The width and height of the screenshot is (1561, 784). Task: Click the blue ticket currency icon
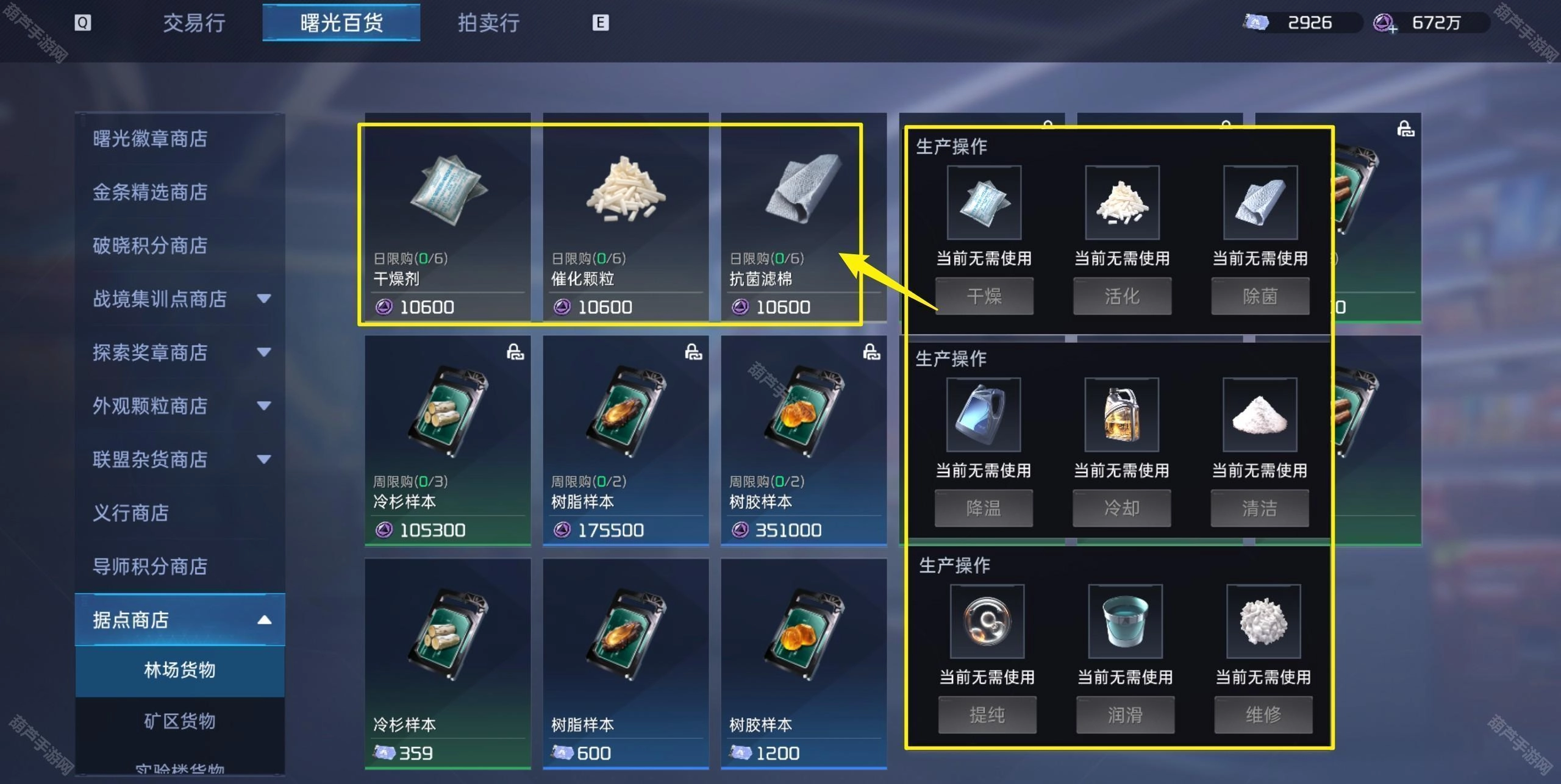pyautogui.click(x=1256, y=23)
